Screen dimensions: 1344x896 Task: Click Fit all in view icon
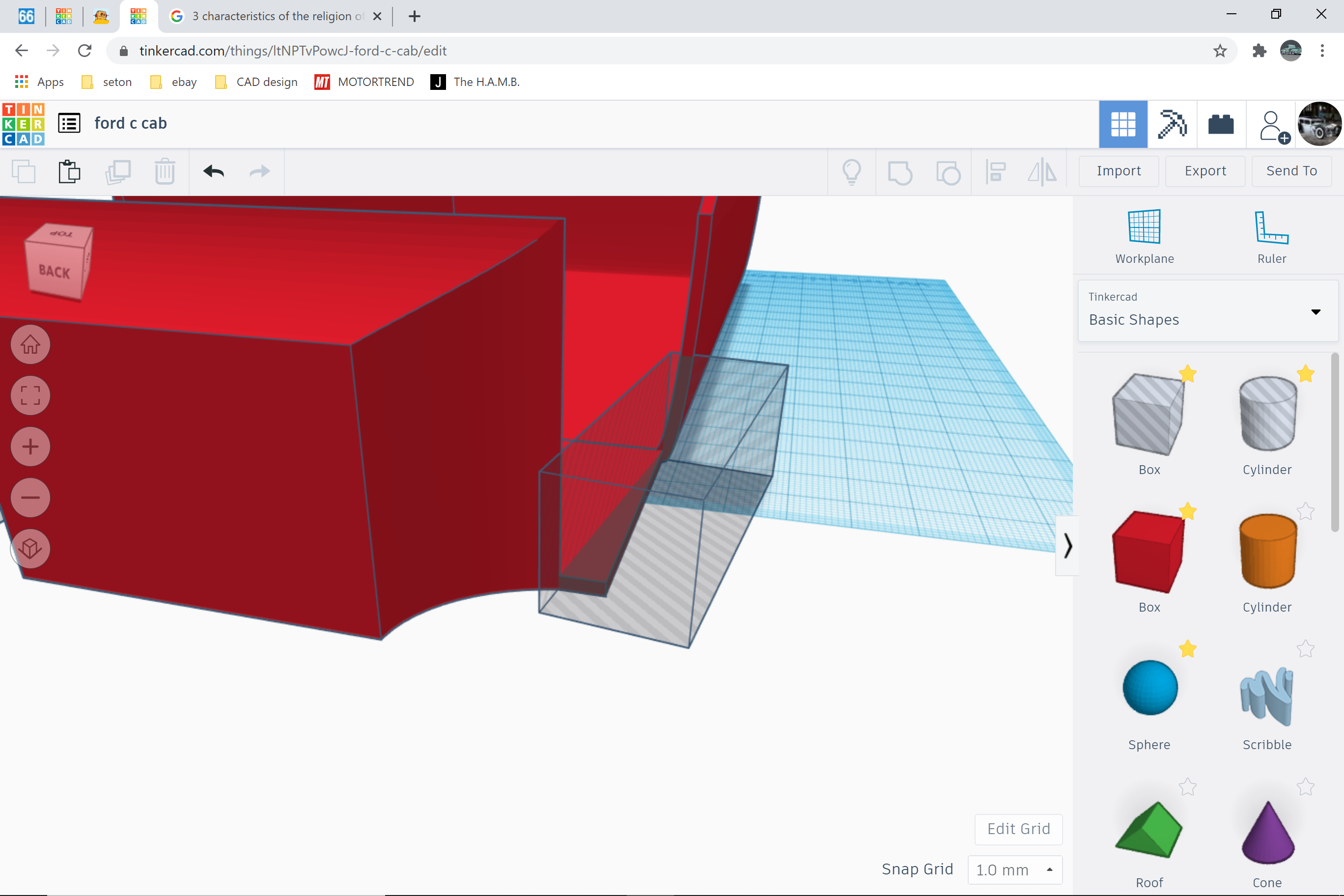[30, 395]
